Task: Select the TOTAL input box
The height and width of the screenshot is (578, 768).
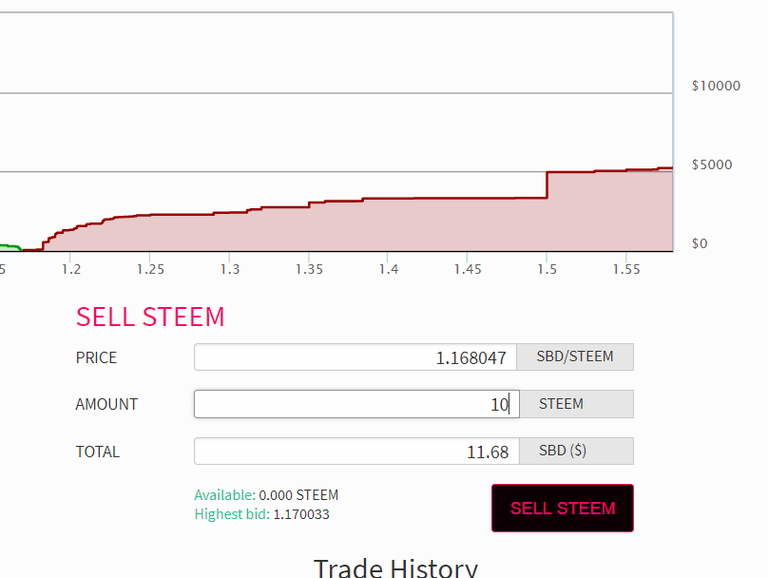Action: tap(355, 451)
